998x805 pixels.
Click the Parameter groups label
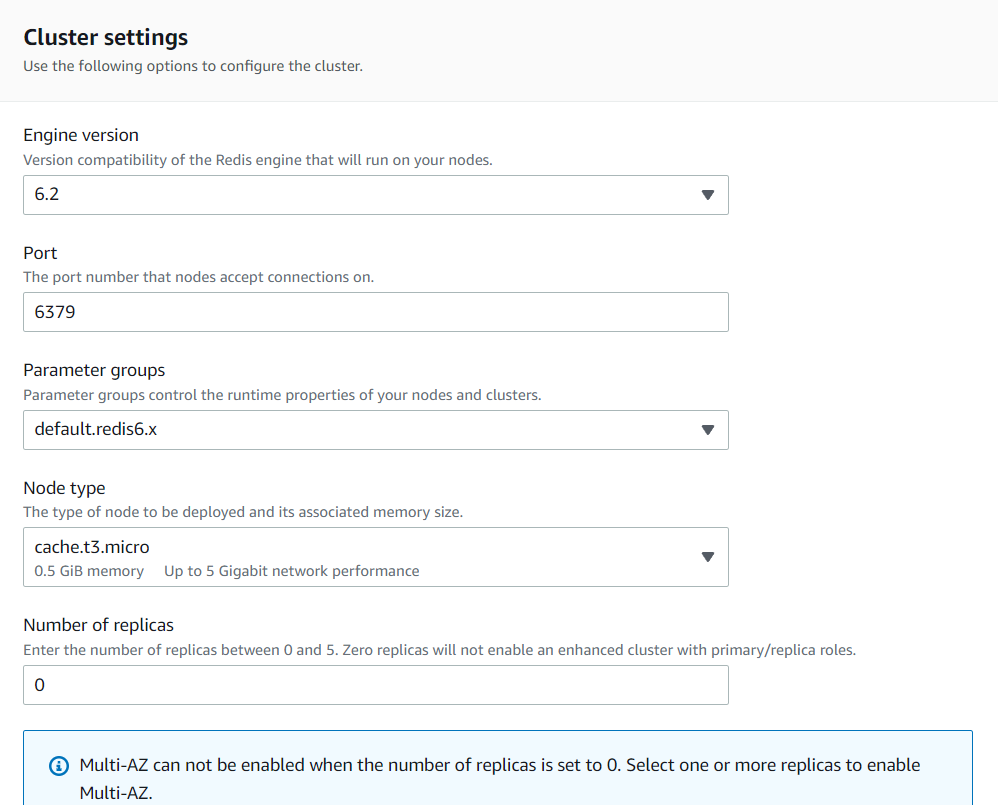click(94, 369)
